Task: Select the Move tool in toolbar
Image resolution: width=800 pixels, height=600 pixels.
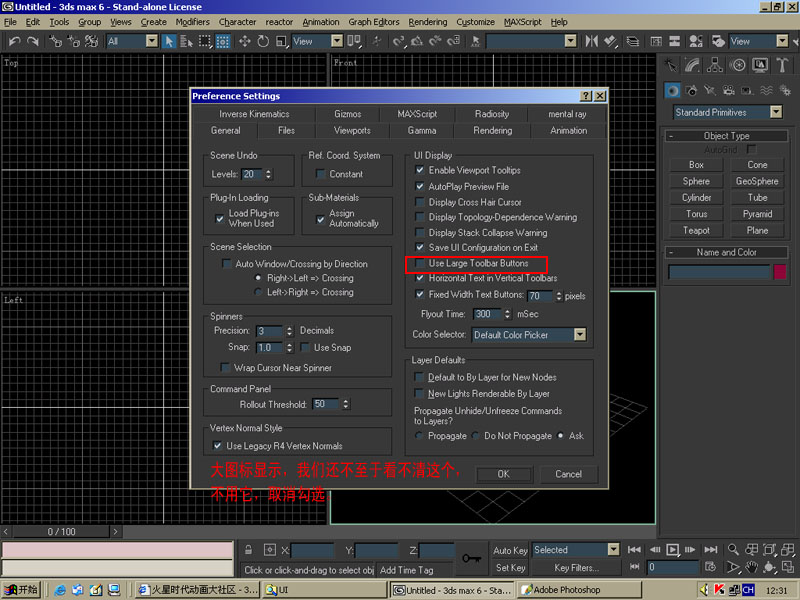Action: (244, 41)
